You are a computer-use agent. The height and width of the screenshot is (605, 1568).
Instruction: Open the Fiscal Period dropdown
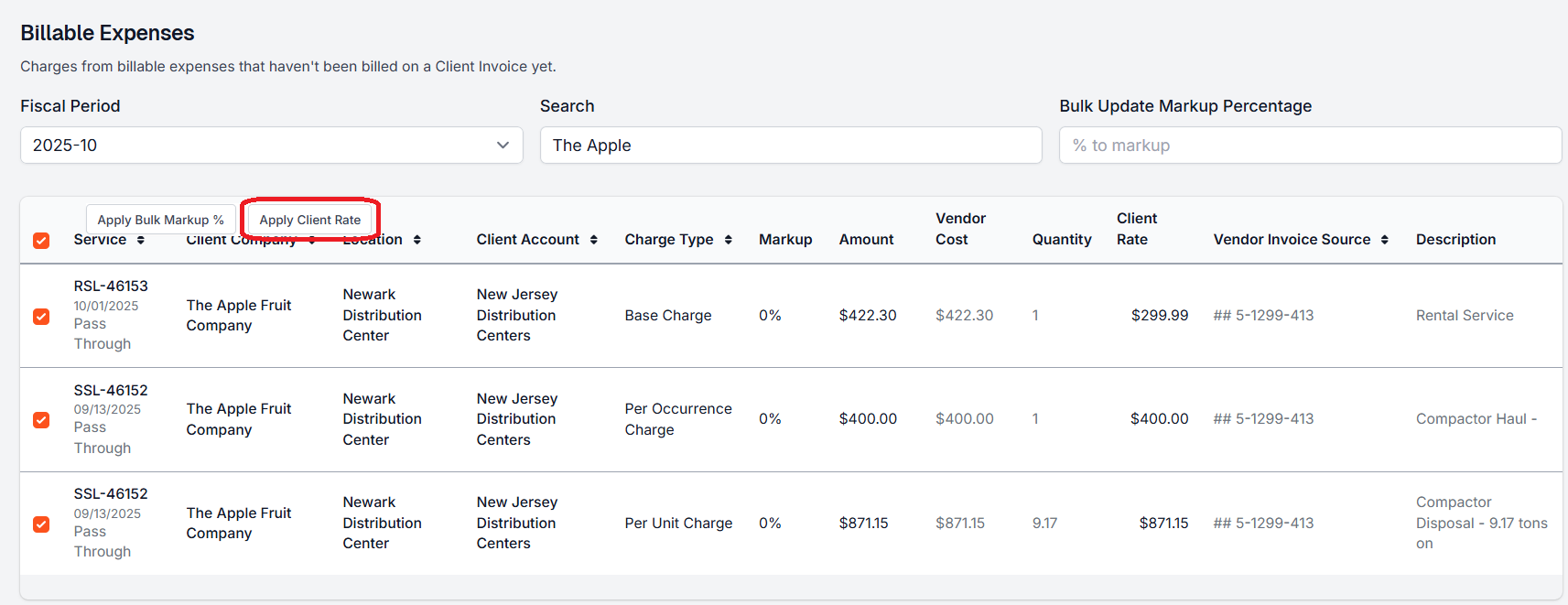[271, 146]
